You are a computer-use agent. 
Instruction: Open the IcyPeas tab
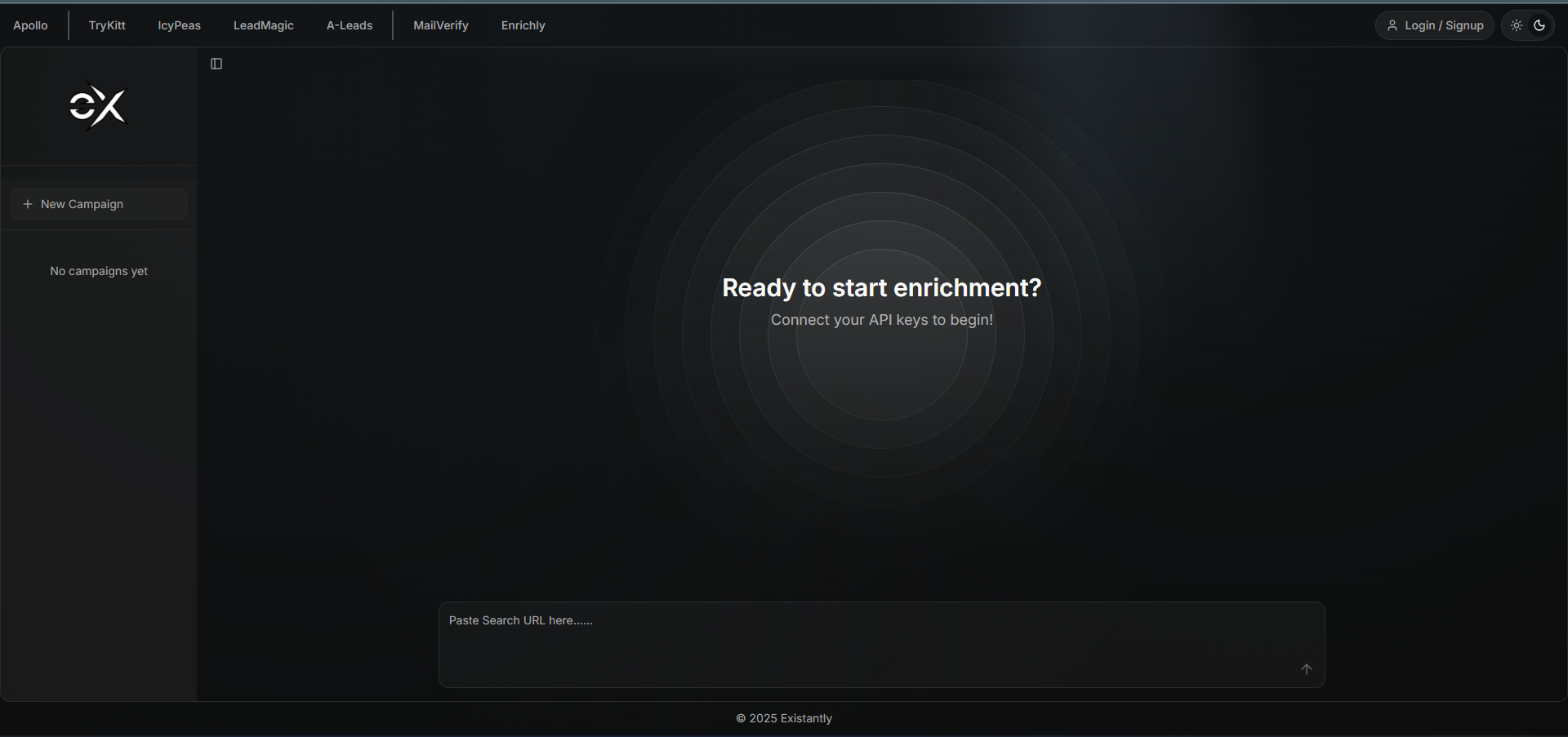179,25
